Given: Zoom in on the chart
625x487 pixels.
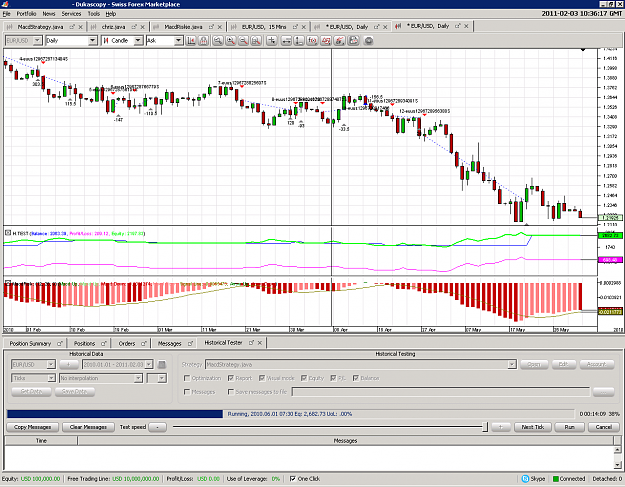Looking at the screenshot, I should click(x=230, y=41).
